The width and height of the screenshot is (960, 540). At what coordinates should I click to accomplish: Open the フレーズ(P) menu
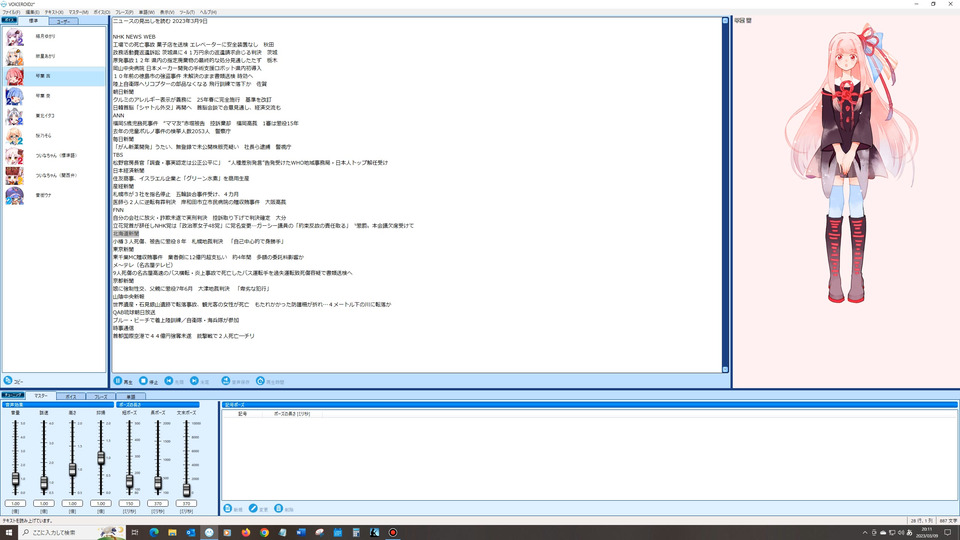click(124, 12)
